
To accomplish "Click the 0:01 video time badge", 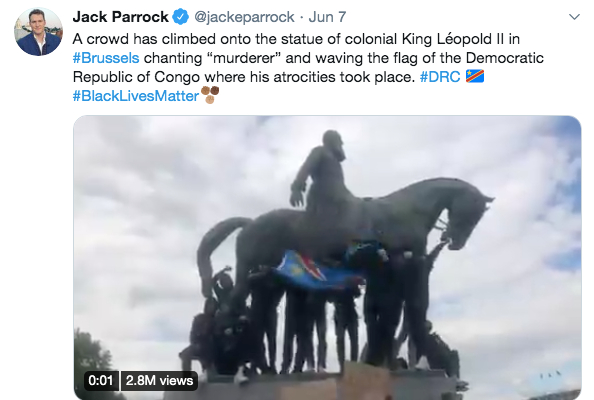I will (101, 380).
